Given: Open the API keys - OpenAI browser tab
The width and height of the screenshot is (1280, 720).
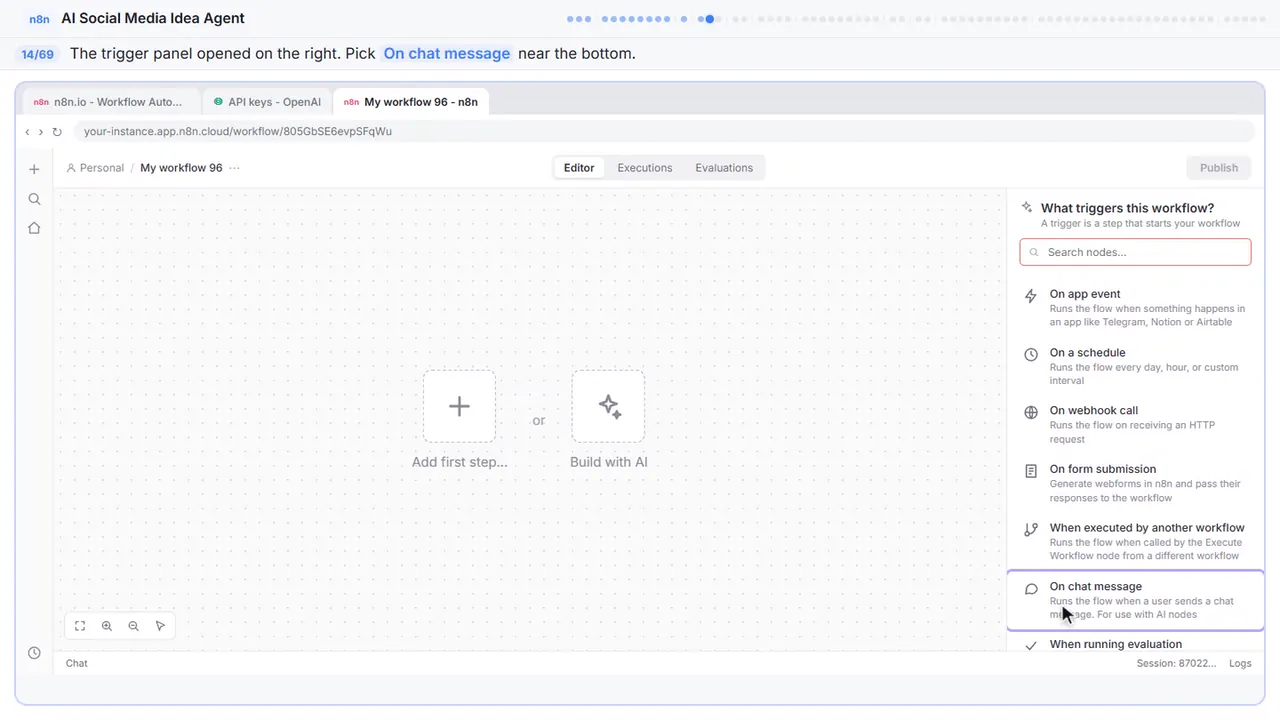Looking at the screenshot, I should point(267,102).
